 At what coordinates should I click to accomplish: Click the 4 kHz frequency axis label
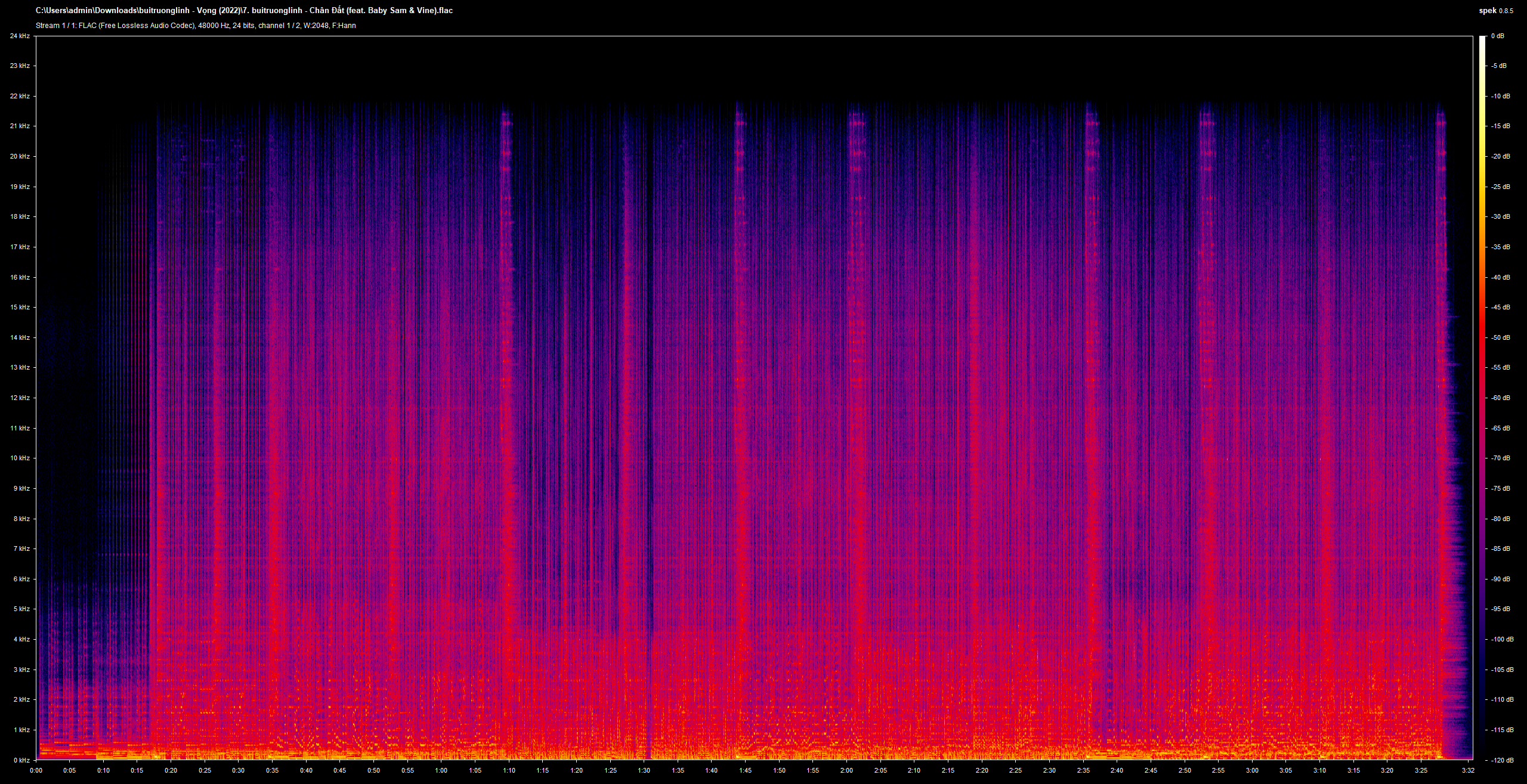pyautogui.click(x=21, y=639)
